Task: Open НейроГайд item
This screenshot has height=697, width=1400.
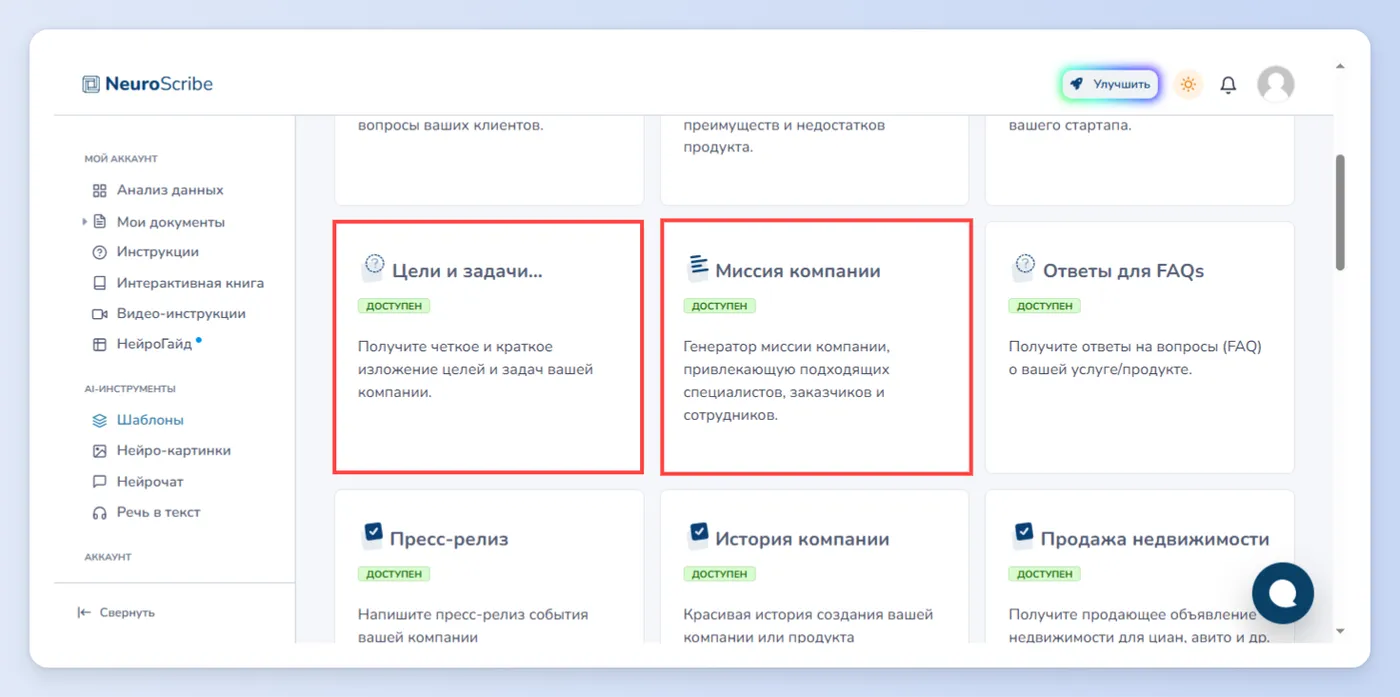Action: coord(154,344)
